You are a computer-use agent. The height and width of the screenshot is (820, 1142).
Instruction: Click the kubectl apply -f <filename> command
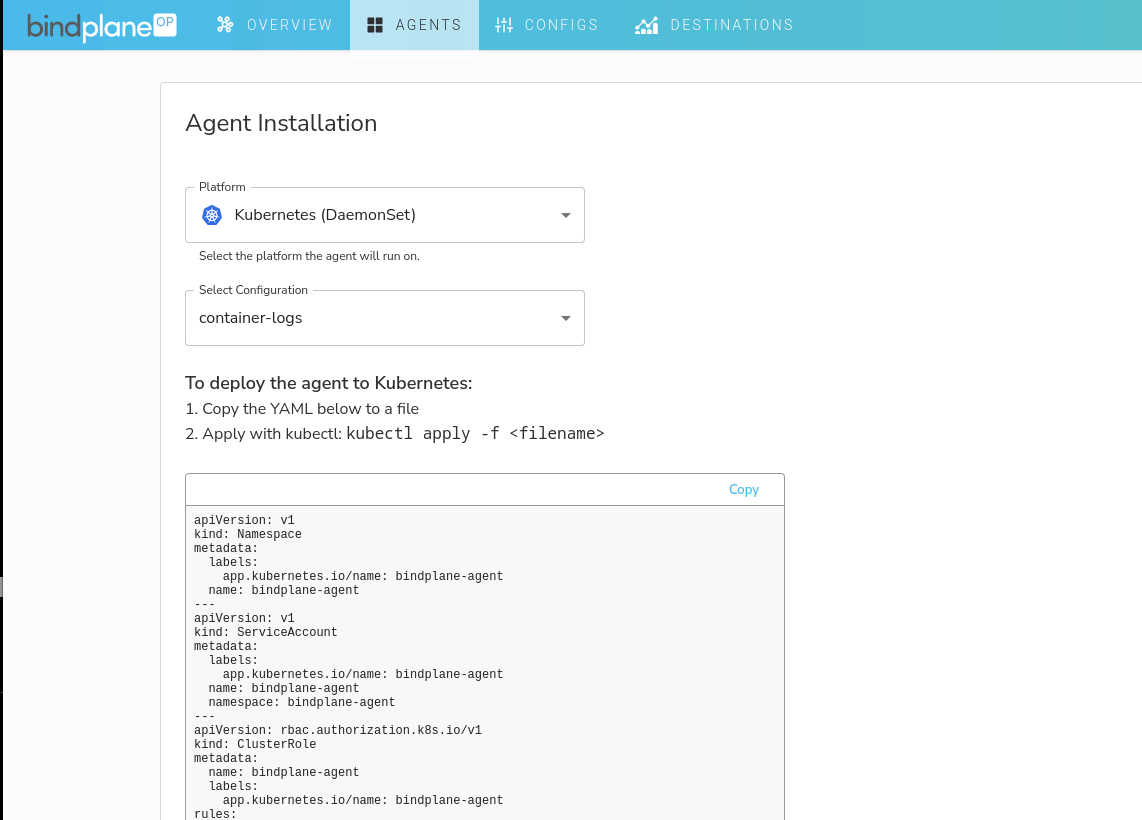pos(475,433)
